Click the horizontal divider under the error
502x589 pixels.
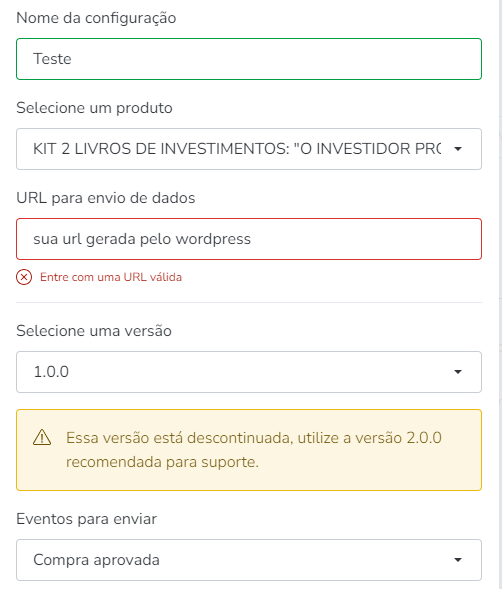tap(249, 302)
